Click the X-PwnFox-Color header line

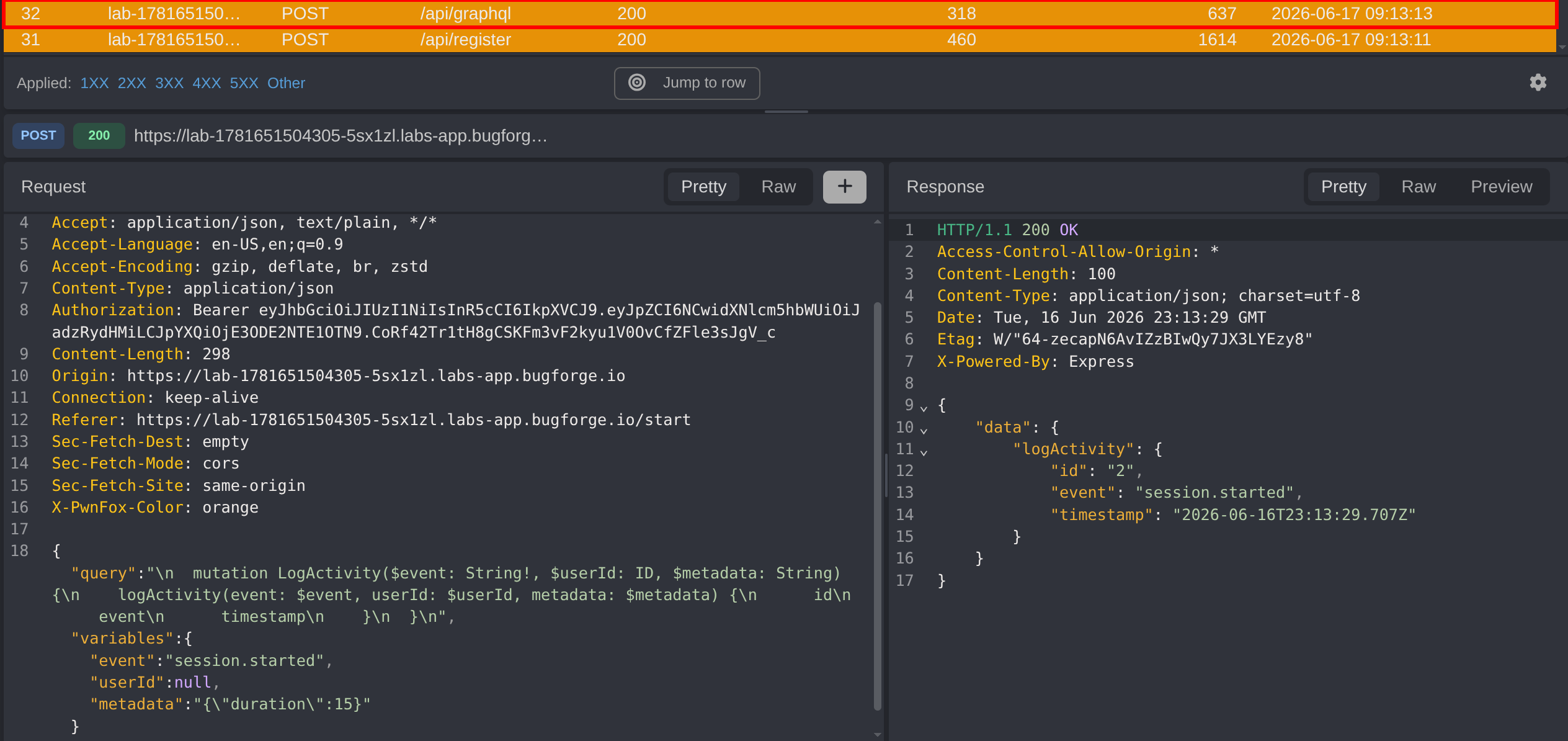coord(155,508)
